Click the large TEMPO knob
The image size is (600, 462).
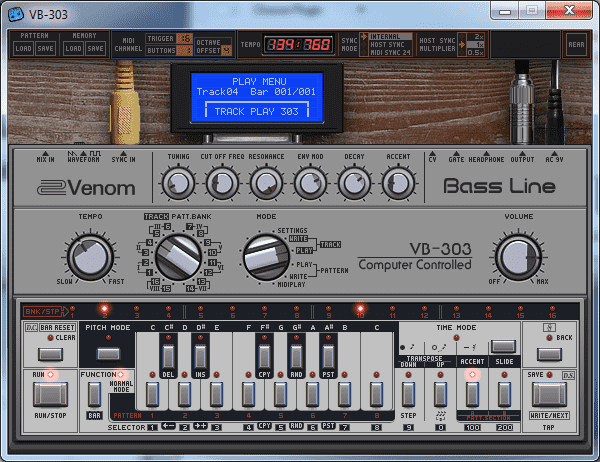(x=90, y=257)
